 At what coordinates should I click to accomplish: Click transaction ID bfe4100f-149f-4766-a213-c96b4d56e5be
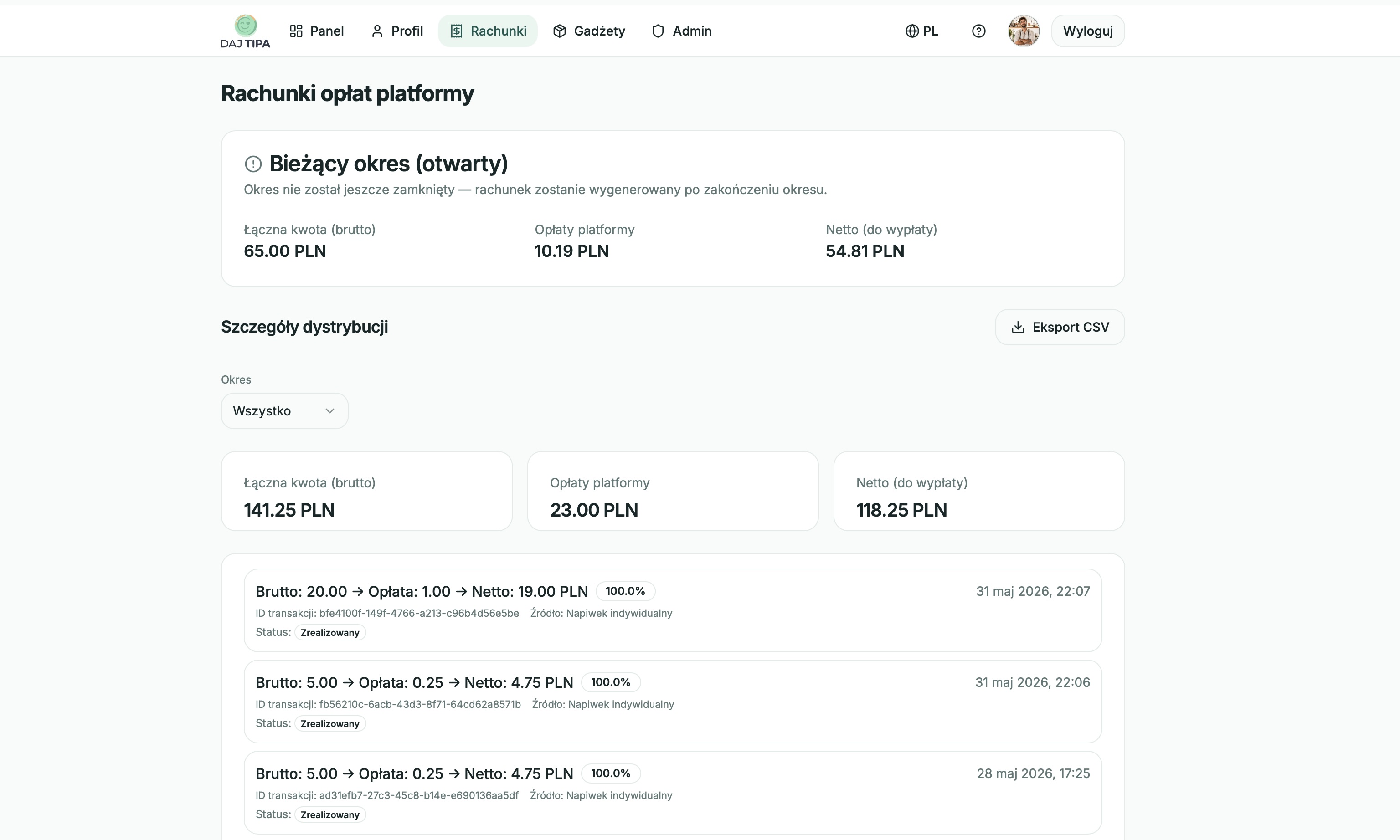point(419,613)
